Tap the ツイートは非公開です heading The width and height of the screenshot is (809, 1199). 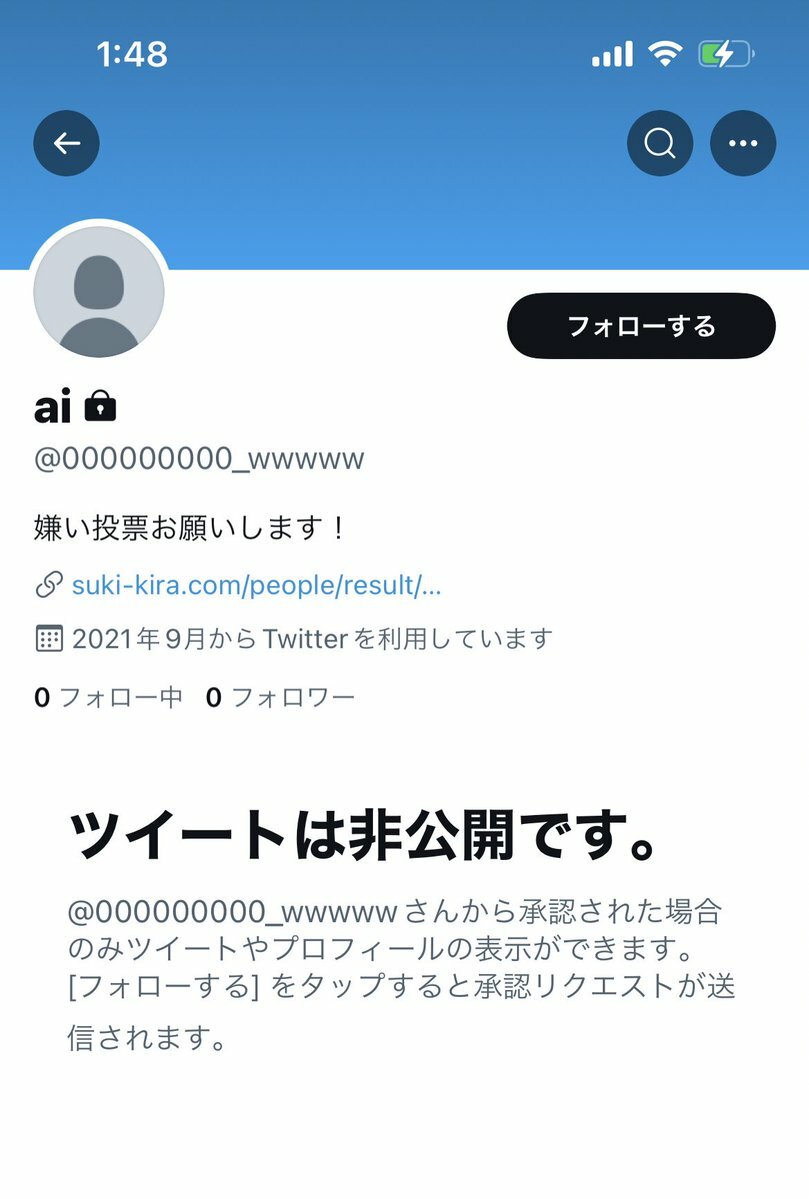[364, 834]
